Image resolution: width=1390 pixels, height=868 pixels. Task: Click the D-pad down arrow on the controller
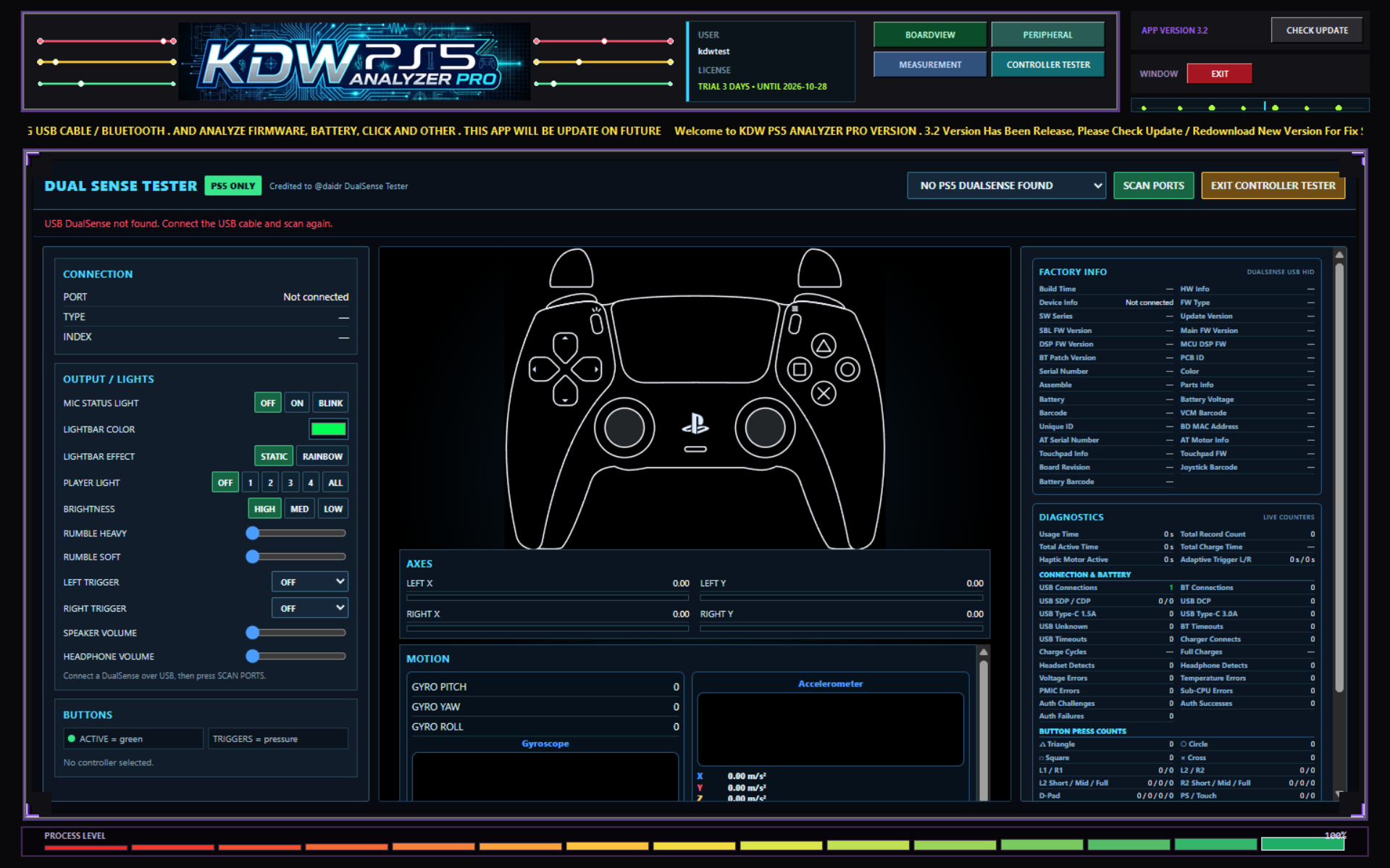tap(565, 392)
